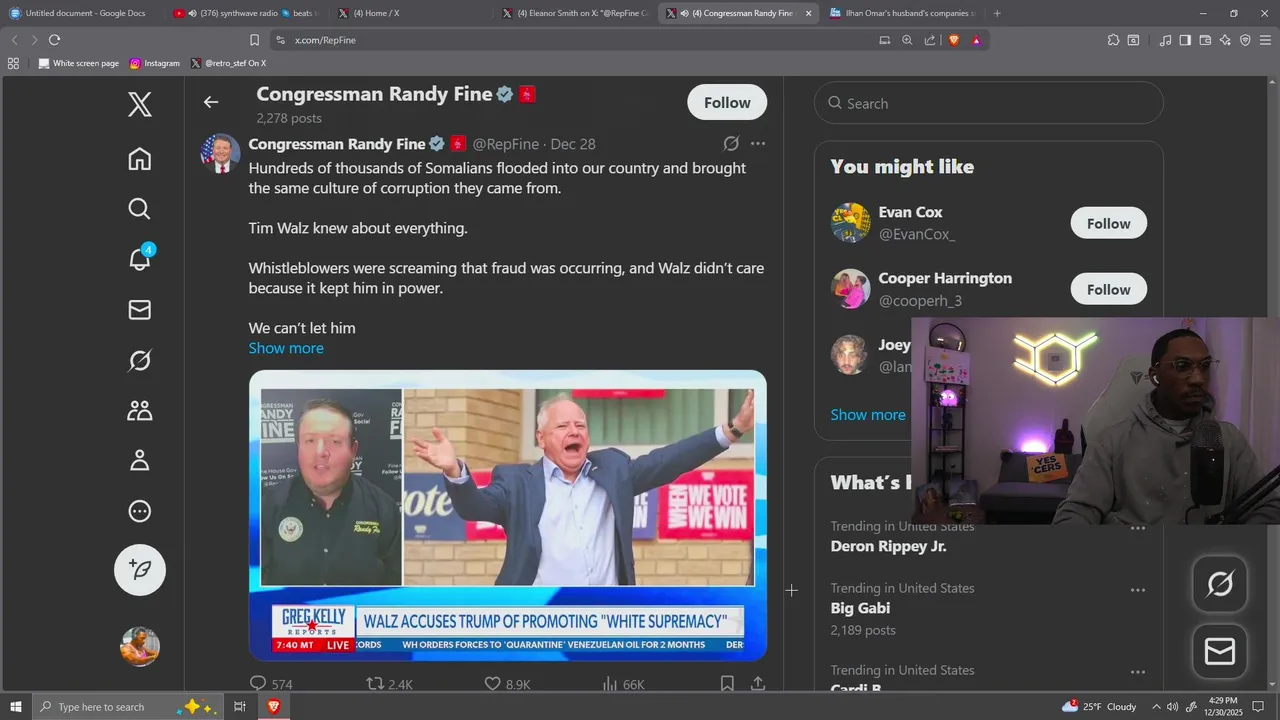This screenshot has width=1280, height=720.
Task: Open Leo AI sparkle icon
Action: pyautogui.click(x=1225, y=40)
